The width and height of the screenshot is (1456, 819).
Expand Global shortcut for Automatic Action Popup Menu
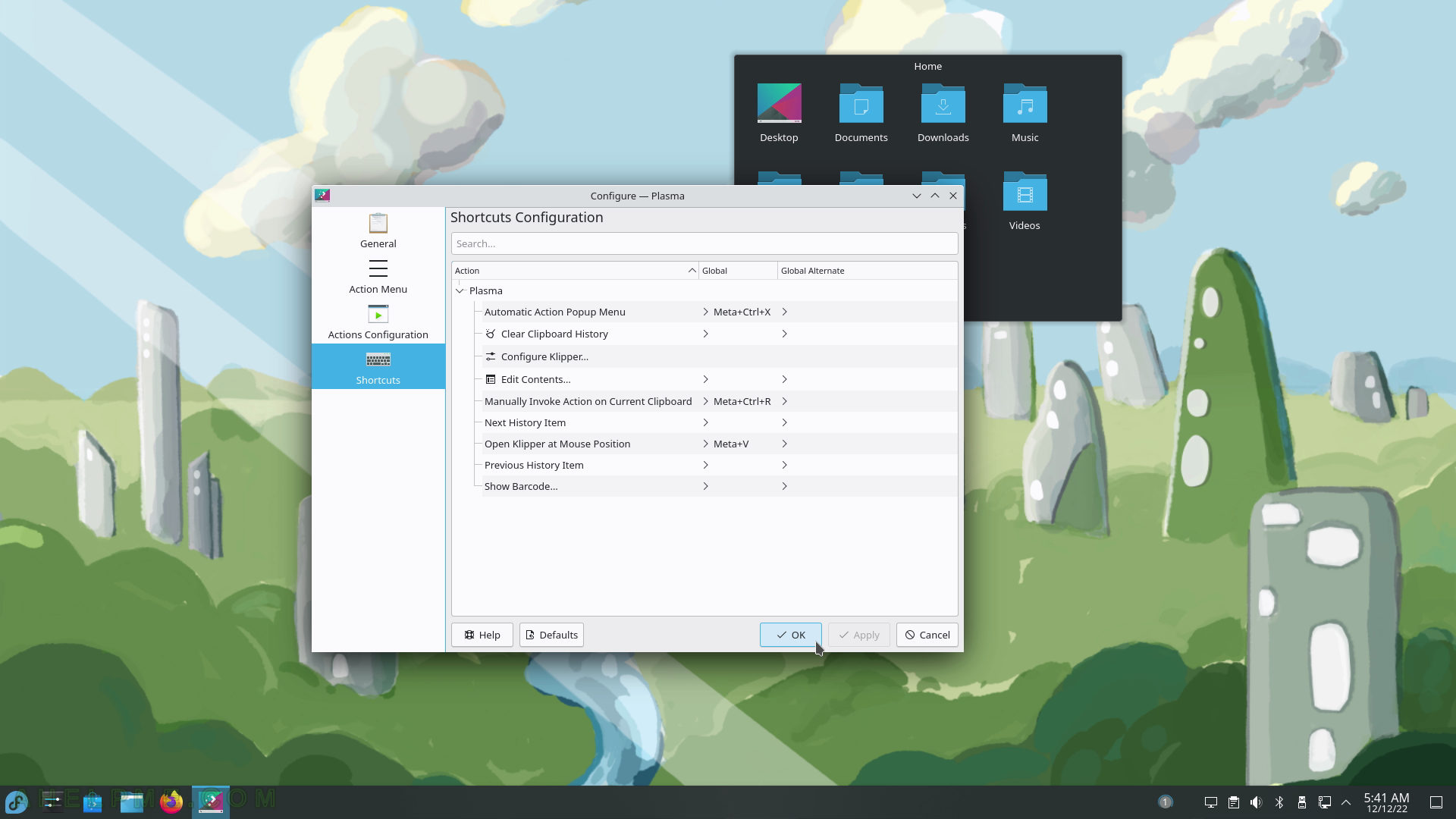pyautogui.click(x=705, y=312)
